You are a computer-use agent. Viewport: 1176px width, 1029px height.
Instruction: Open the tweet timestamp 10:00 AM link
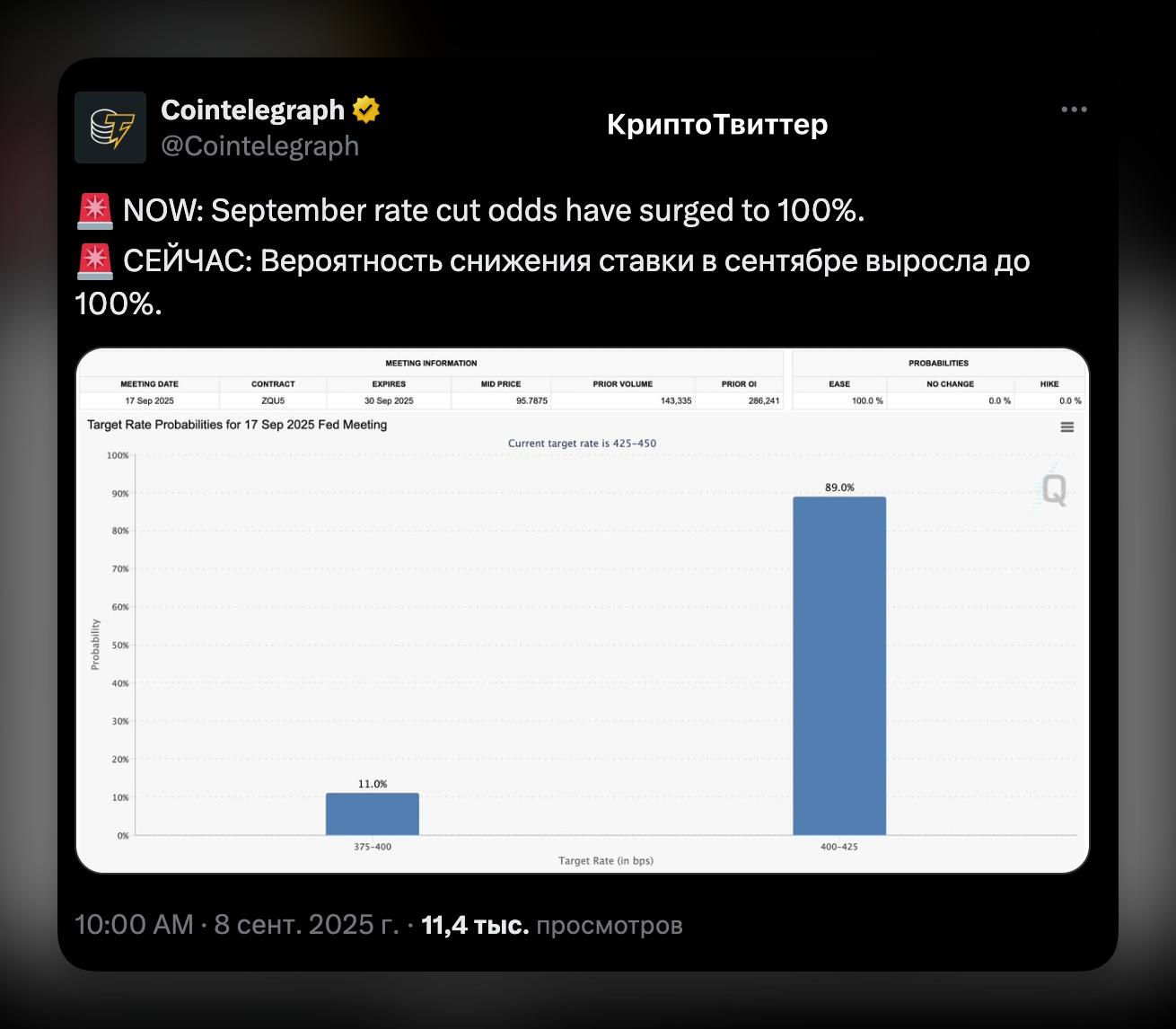tap(134, 925)
